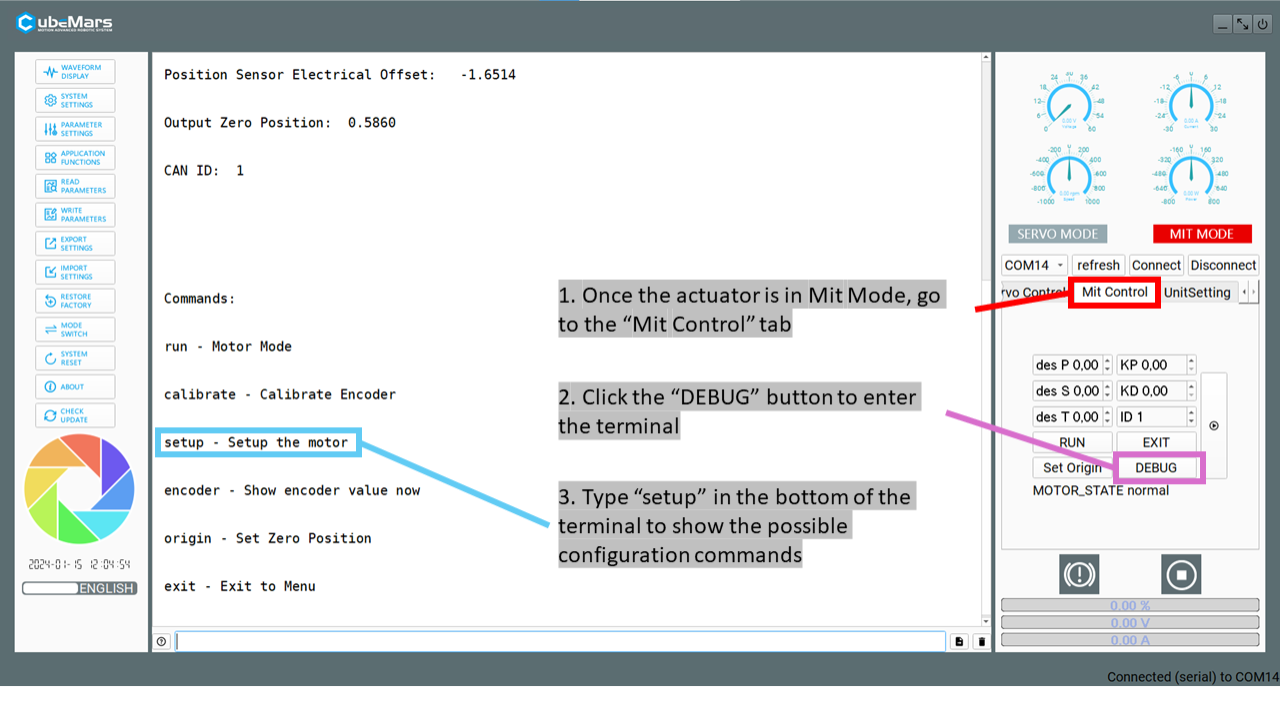
Task: Click the Restore Factory button
Action: pos(75,301)
